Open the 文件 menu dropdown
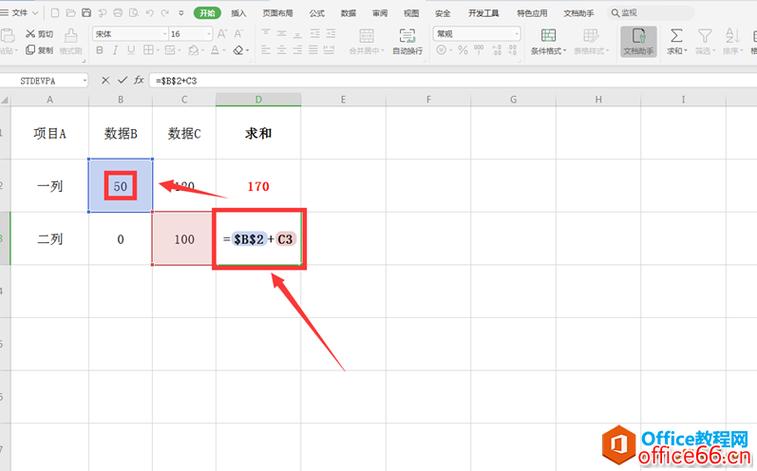Screen dimensions: 757x471 [x=20, y=13]
